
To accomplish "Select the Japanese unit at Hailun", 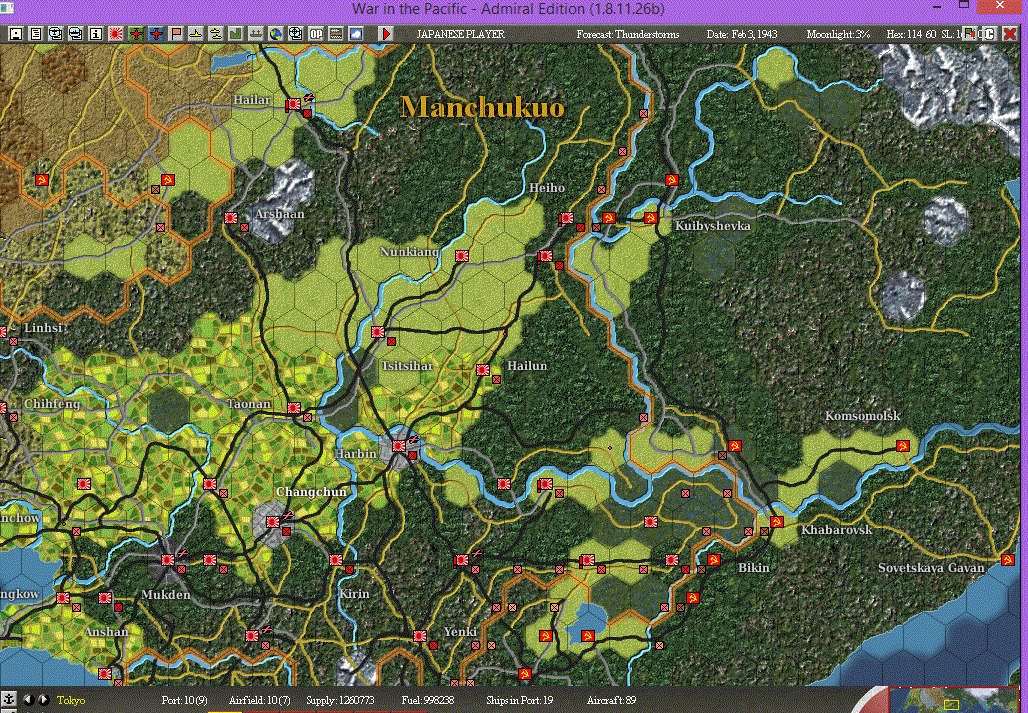I will click(483, 370).
